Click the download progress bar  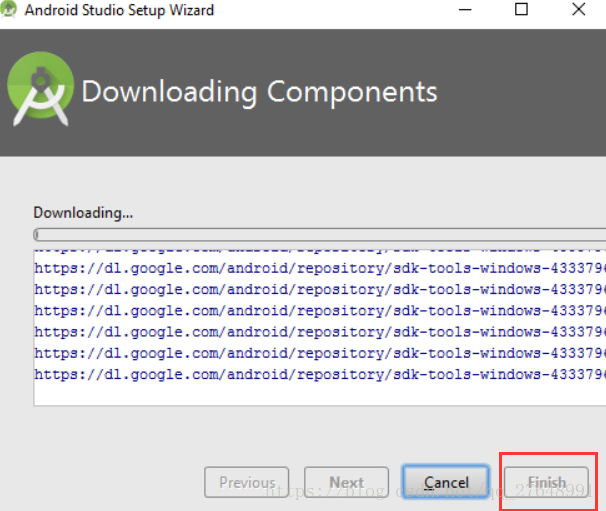320,234
